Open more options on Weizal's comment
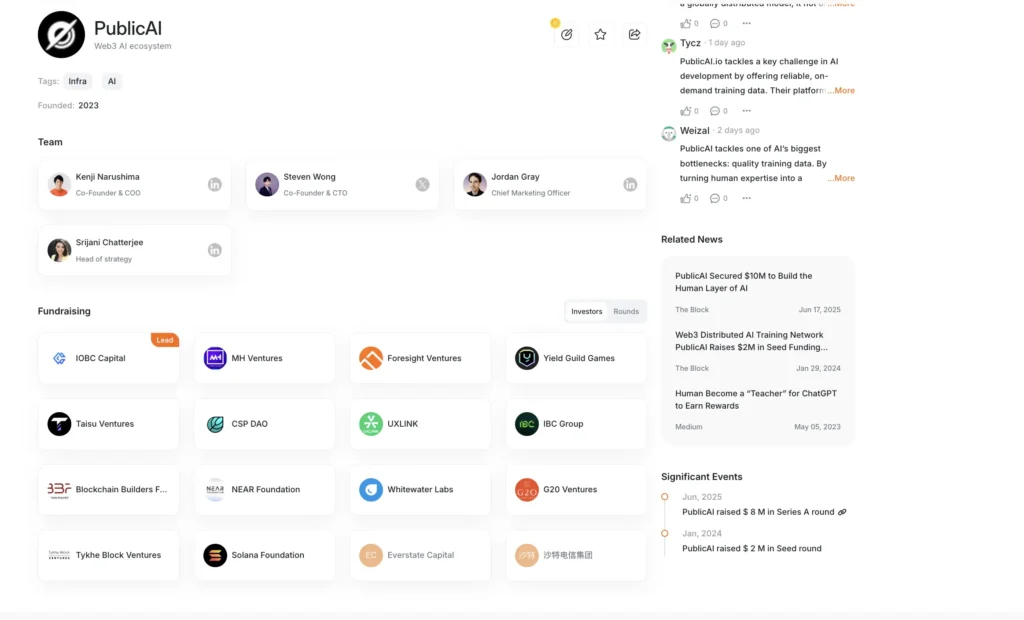The height and width of the screenshot is (620, 1024). point(746,199)
